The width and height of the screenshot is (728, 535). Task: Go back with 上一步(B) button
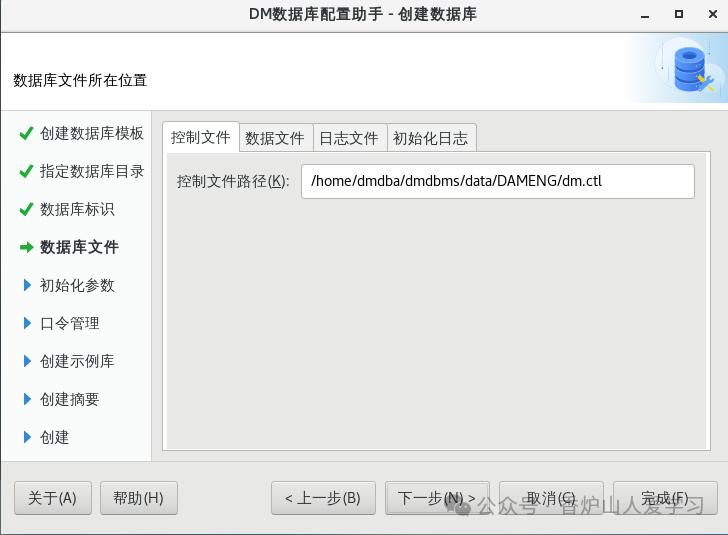(323, 498)
